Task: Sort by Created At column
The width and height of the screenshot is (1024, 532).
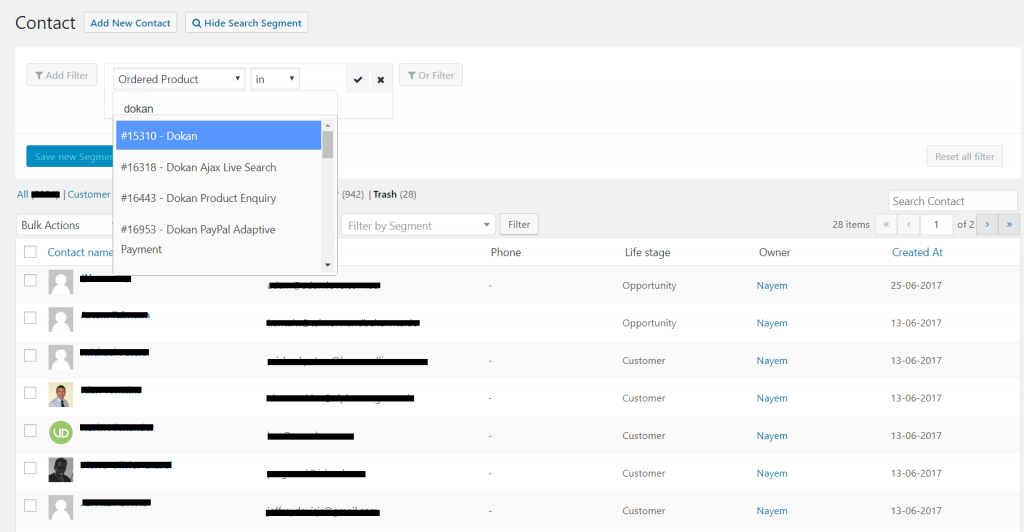Action: click(x=917, y=253)
